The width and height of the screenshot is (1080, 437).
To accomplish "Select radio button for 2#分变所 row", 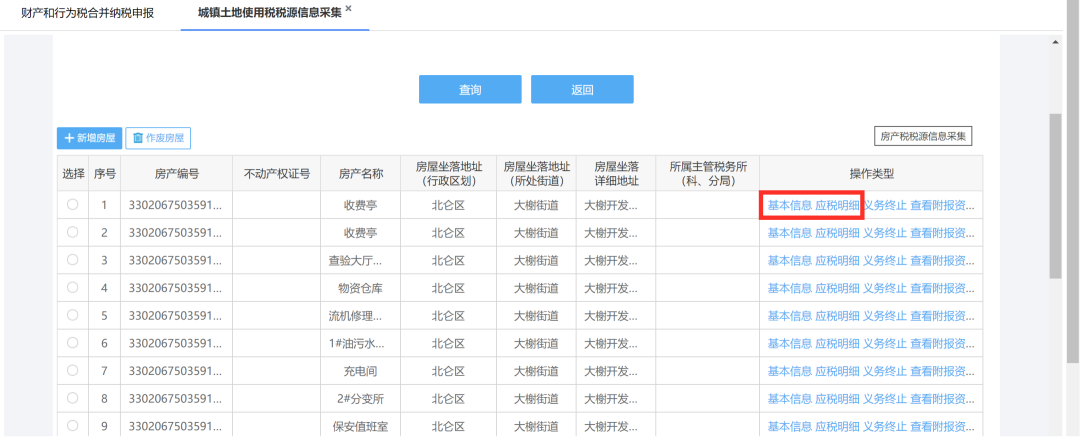I will click(x=72, y=398).
